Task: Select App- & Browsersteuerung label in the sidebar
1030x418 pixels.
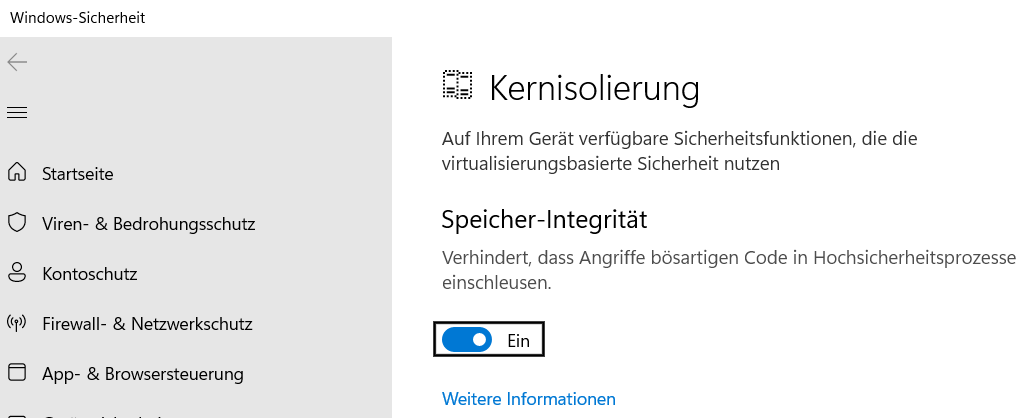Action: point(142,375)
